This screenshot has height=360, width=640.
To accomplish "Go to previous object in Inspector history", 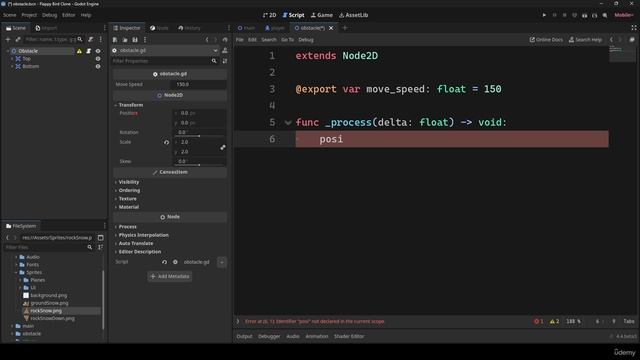I will click(x=207, y=40).
